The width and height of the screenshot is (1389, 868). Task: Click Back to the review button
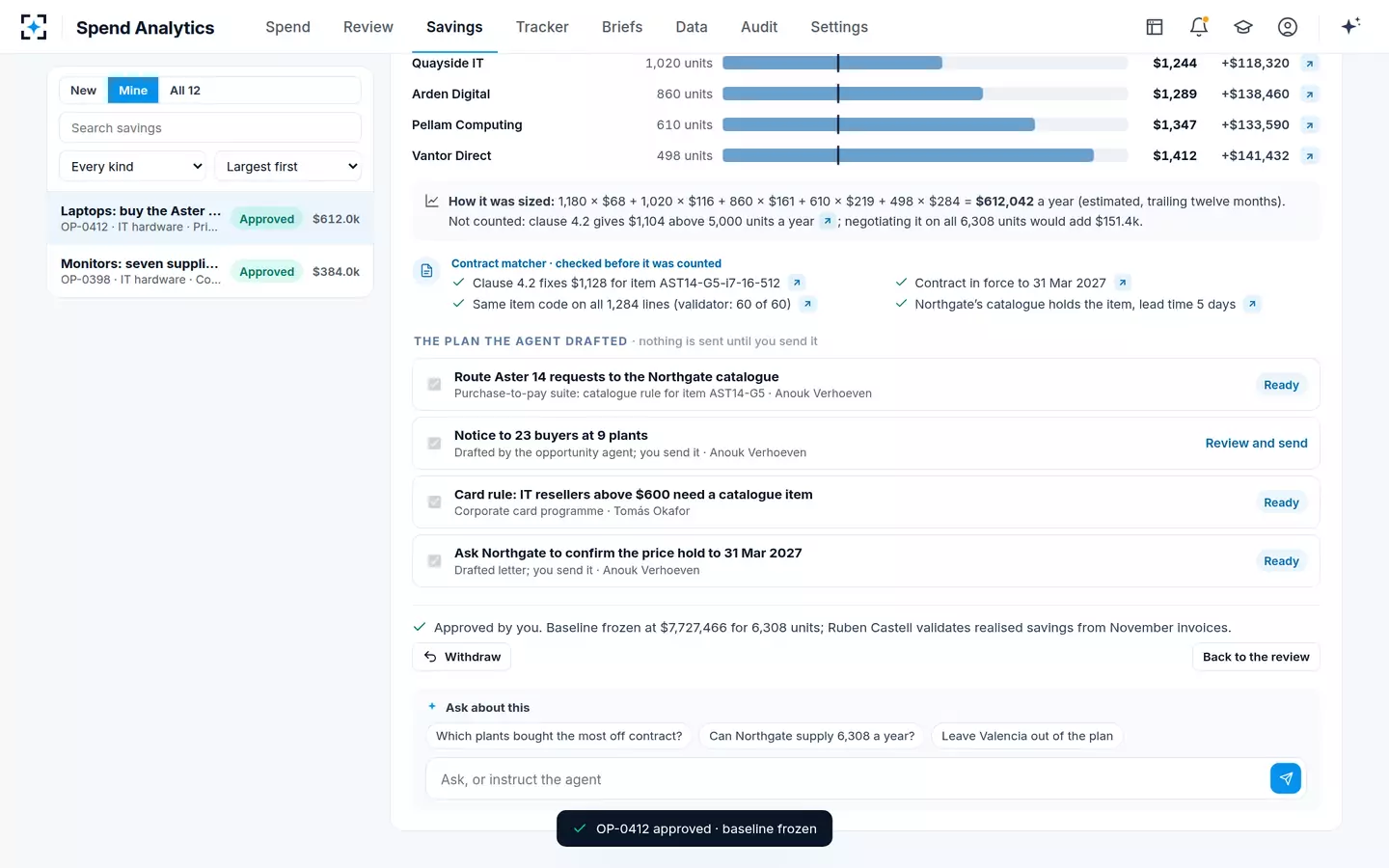[x=1256, y=657]
